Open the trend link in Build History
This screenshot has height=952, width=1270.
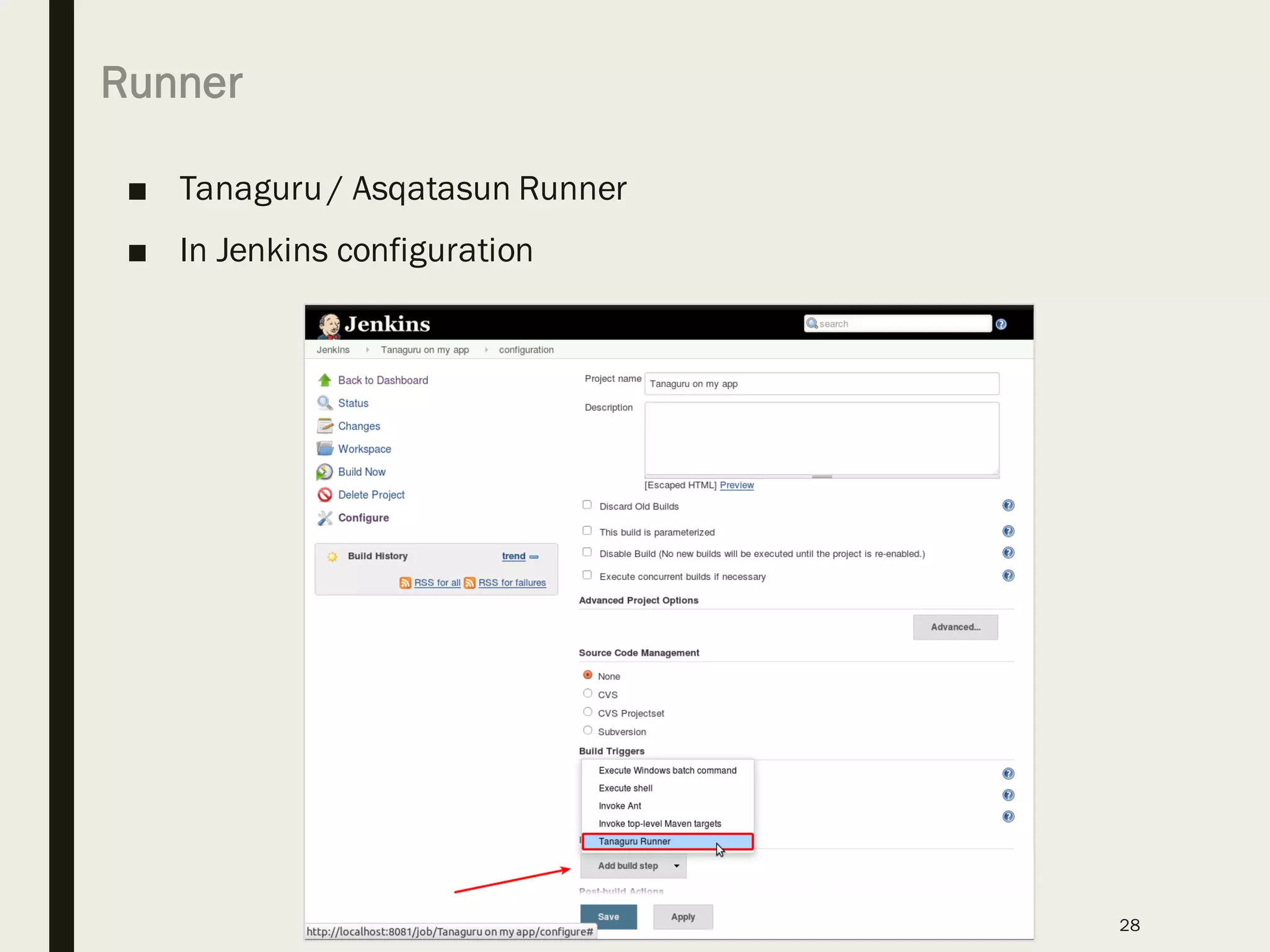point(513,557)
